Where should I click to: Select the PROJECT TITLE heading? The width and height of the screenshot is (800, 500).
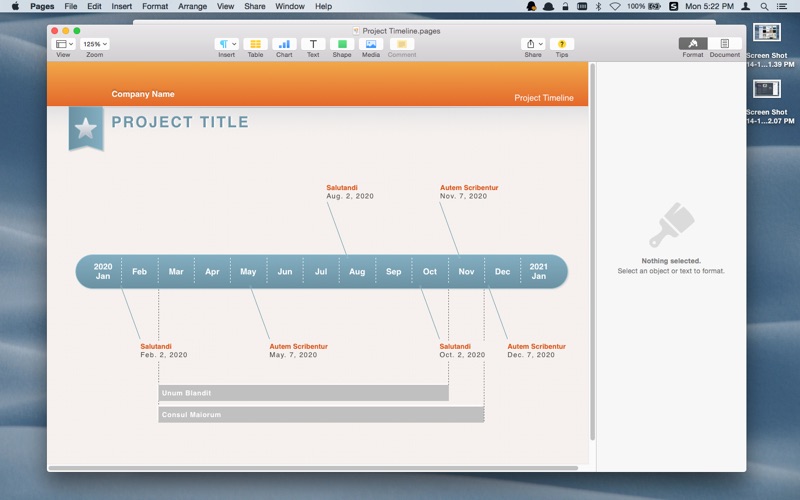(x=180, y=122)
